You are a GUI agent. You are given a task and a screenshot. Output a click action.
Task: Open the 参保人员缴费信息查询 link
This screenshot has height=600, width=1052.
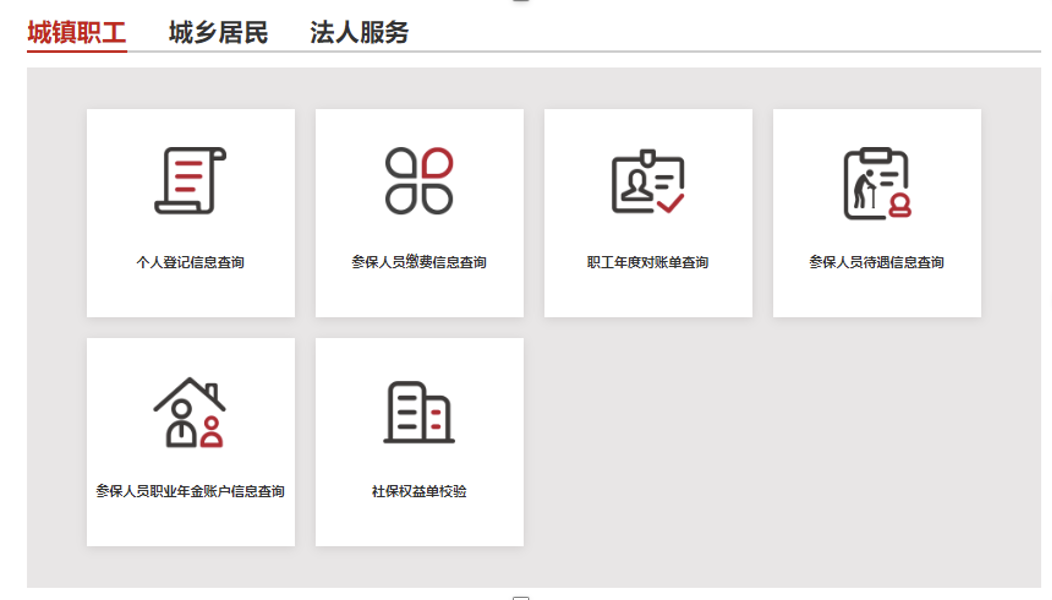tap(419, 262)
